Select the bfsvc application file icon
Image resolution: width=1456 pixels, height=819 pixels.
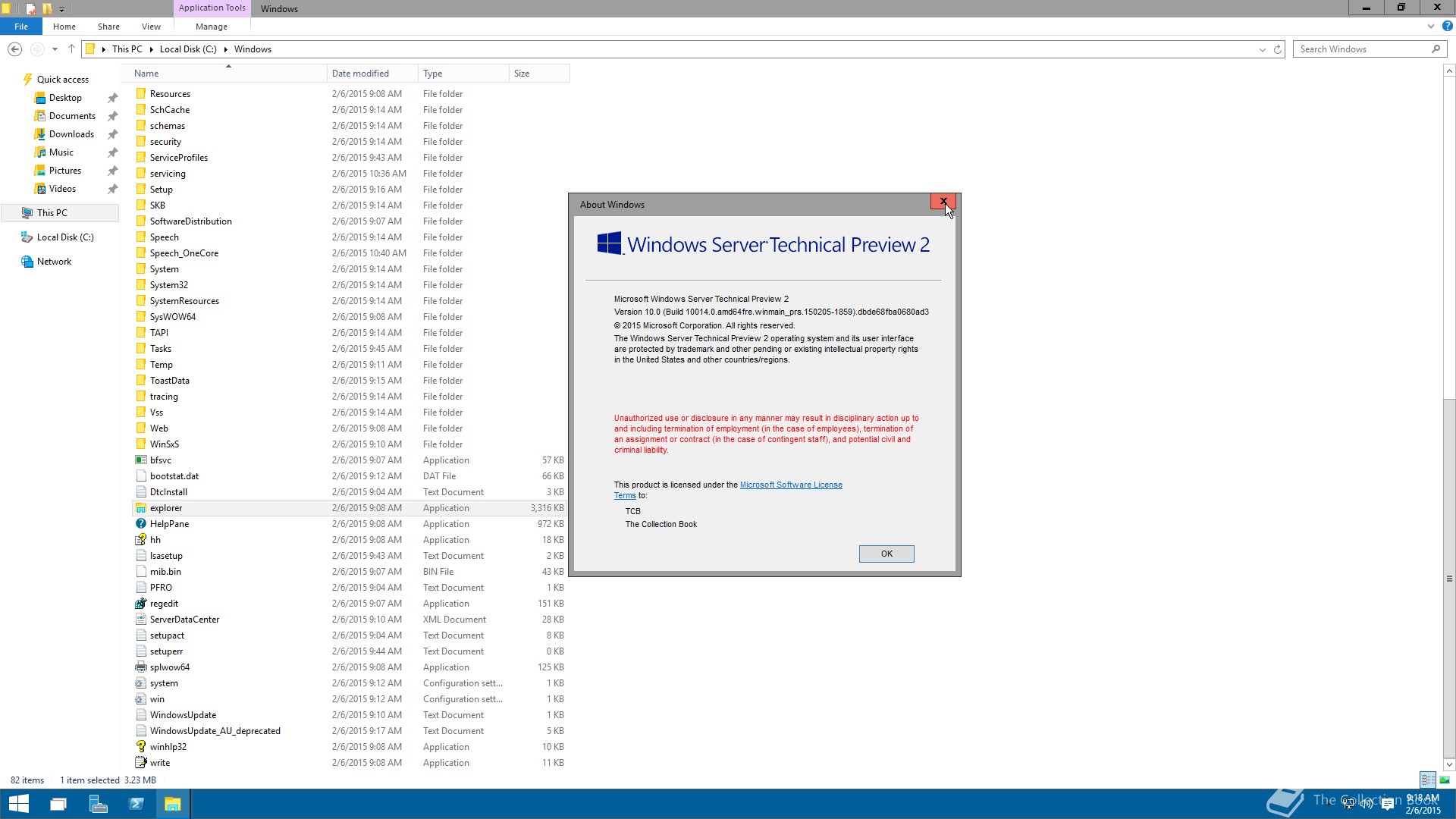pos(141,460)
